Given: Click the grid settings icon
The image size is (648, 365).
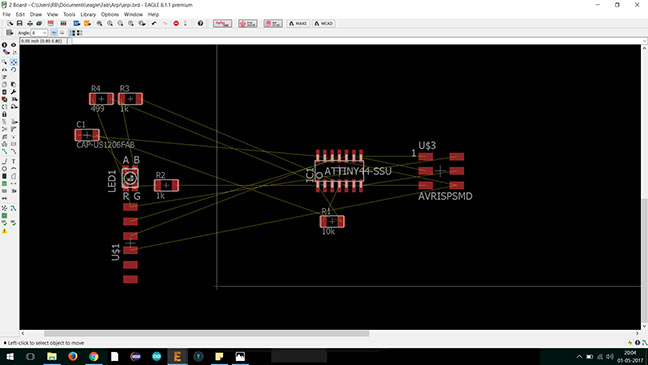Looking at the screenshot, I should tap(10, 32).
